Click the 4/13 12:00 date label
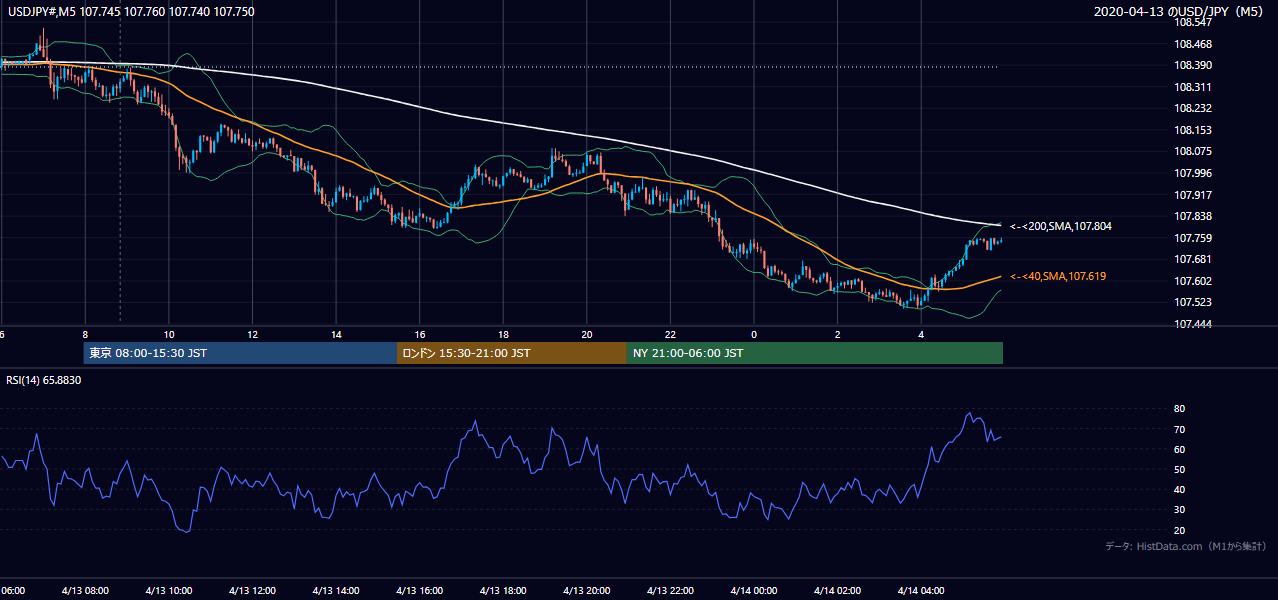1278x600 pixels. coord(252,591)
